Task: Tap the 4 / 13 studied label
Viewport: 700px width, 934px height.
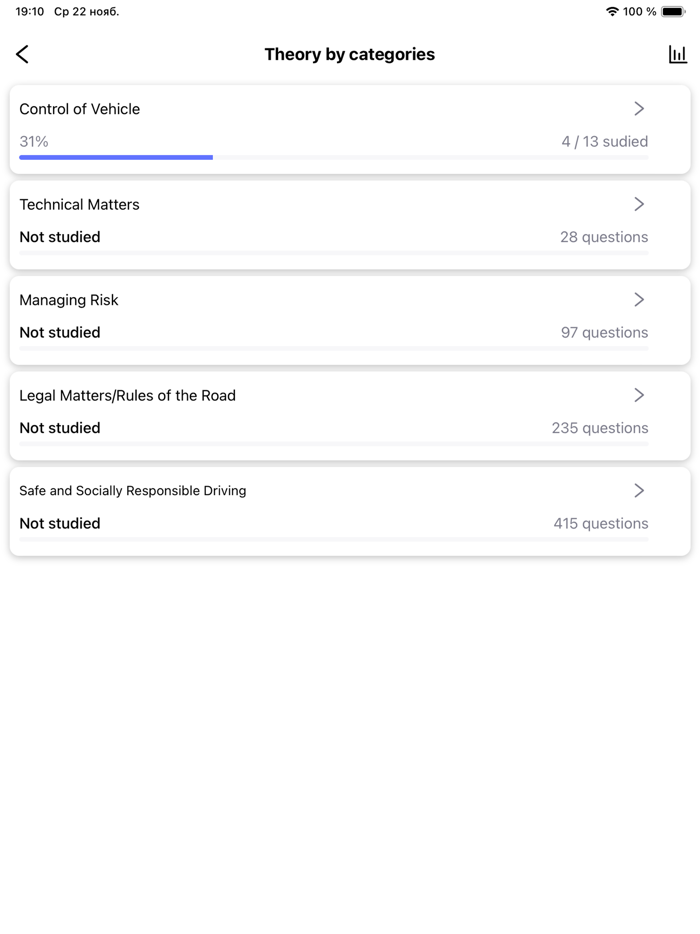Action: (x=604, y=141)
